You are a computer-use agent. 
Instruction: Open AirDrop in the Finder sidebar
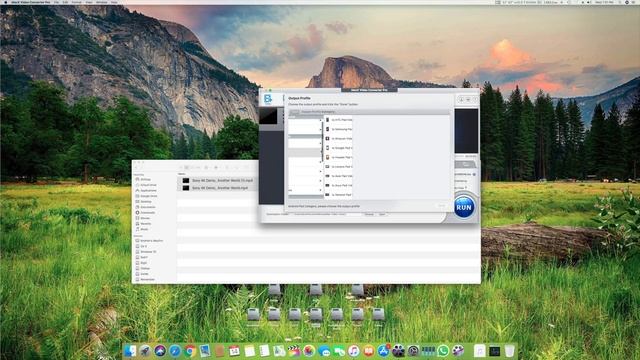tap(143, 179)
